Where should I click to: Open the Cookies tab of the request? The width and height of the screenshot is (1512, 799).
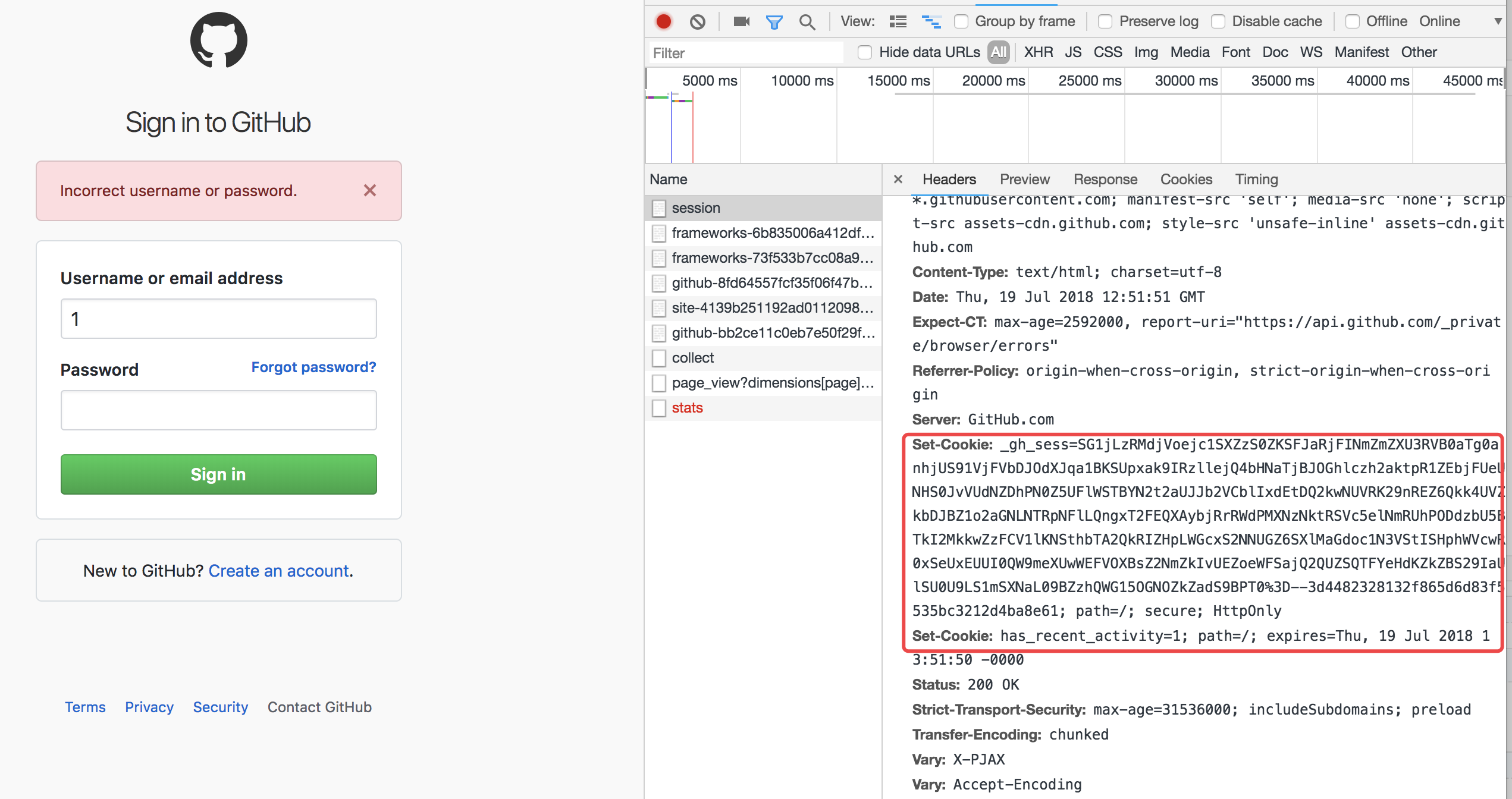click(1185, 180)
